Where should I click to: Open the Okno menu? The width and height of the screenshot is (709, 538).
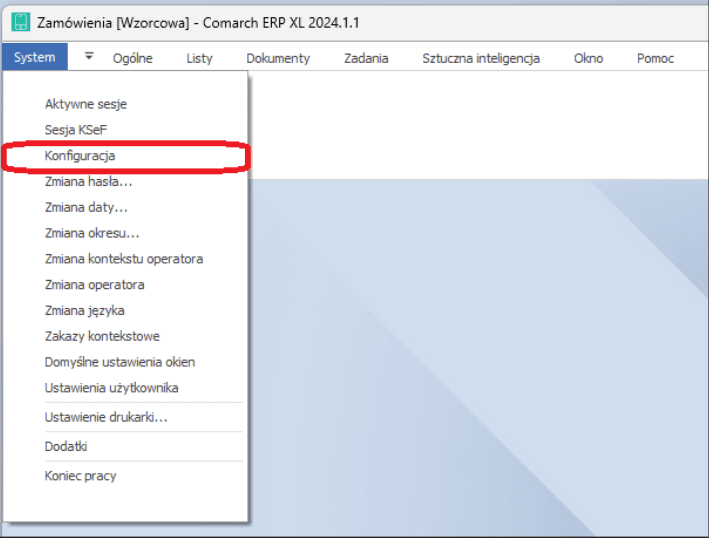tap(588, 58)
